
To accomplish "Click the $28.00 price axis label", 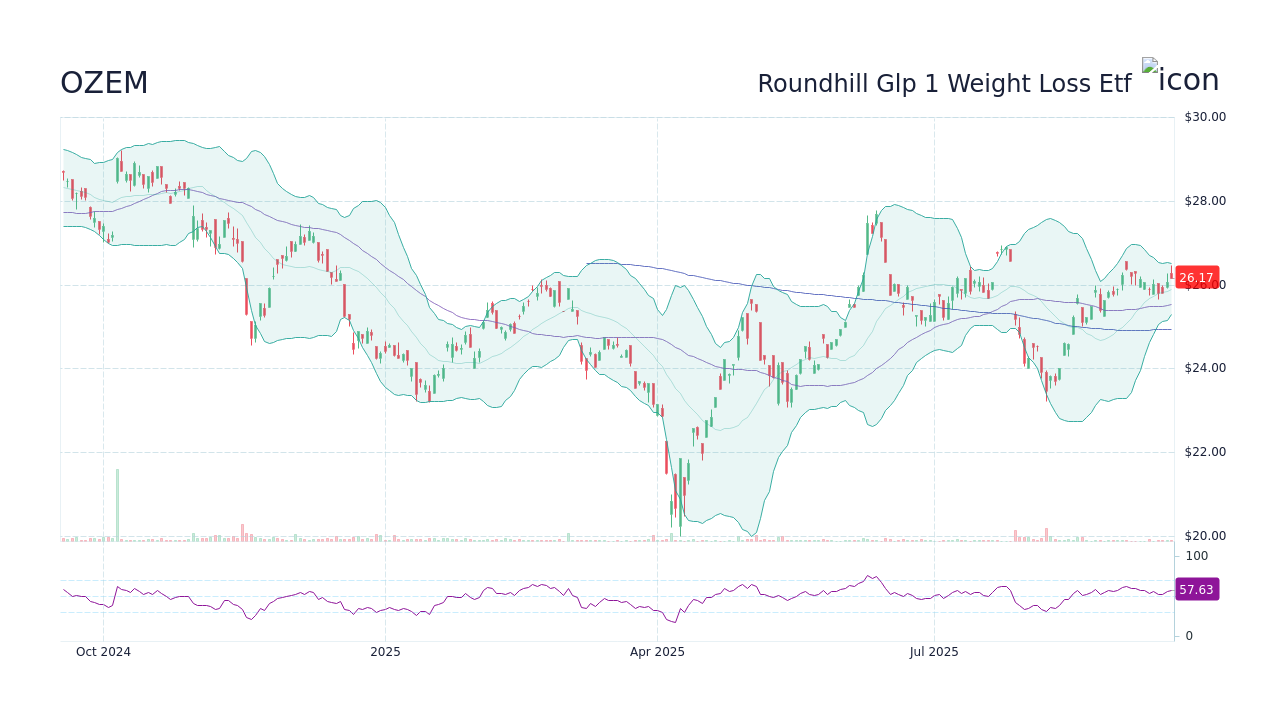I will tap(1205, 201).
